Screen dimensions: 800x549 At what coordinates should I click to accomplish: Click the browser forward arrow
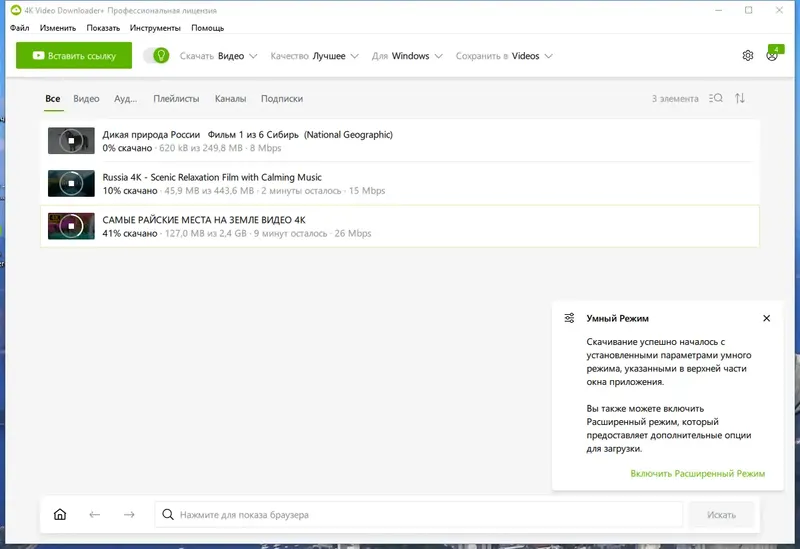(x=129, y=515)
